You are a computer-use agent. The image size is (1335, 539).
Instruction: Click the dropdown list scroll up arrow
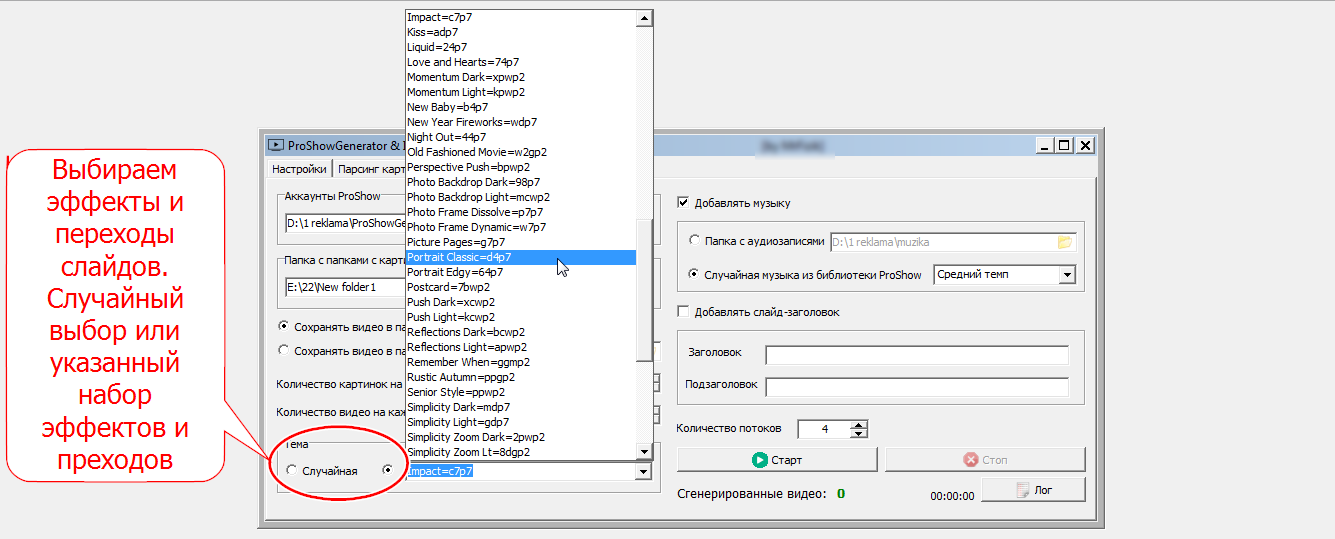tap(645, 18)
